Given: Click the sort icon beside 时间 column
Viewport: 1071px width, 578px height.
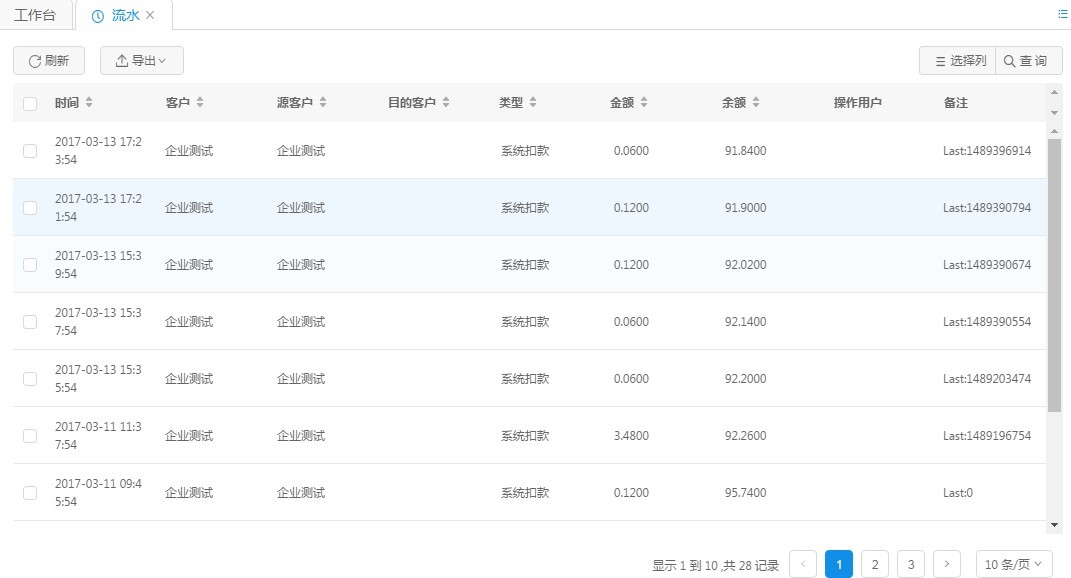Looking at the screenshot, I should coord(89,103).
